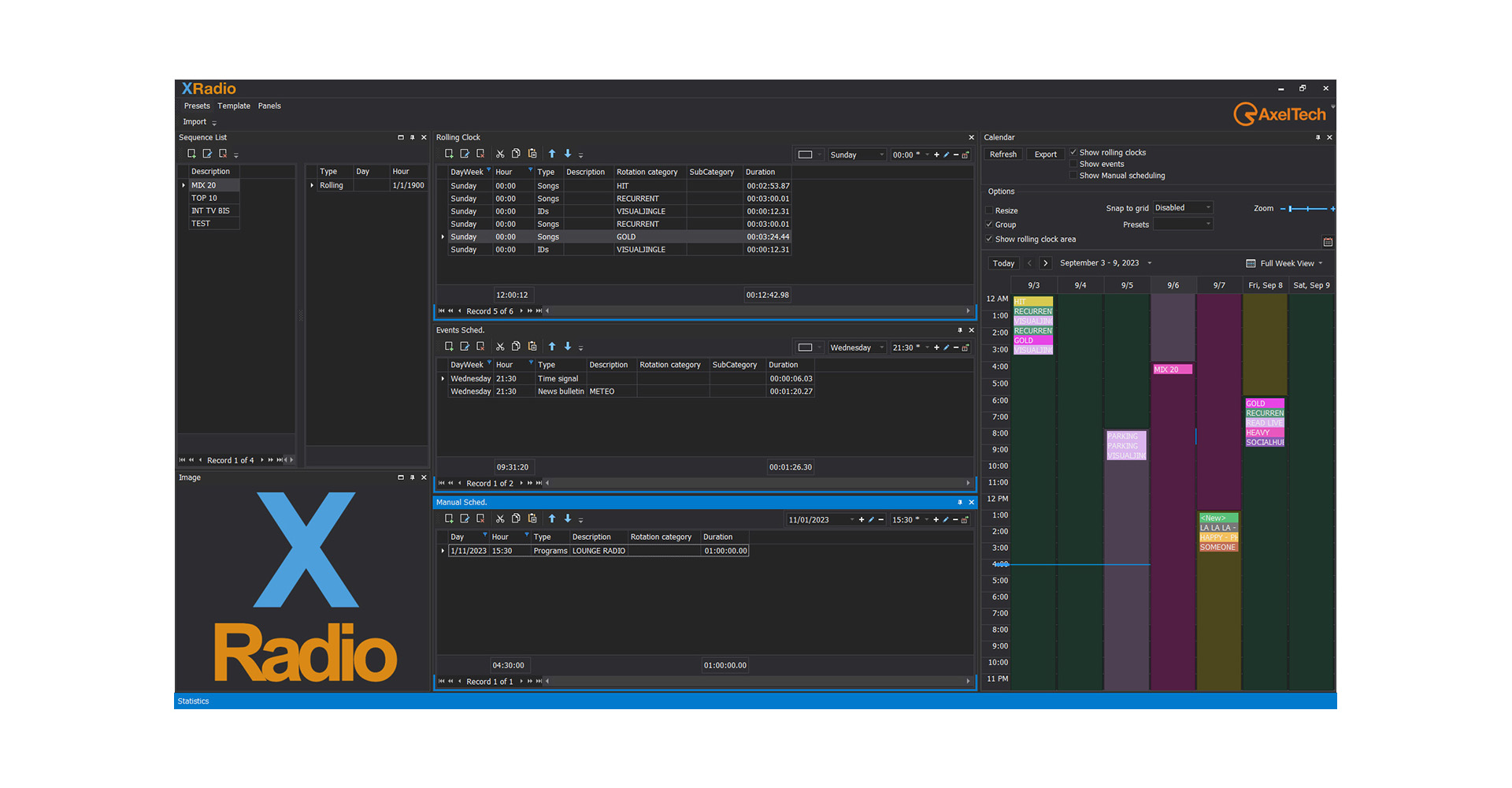
Task: Click the calendar icon below Zoom slider
Action: tap(1328, 242)
